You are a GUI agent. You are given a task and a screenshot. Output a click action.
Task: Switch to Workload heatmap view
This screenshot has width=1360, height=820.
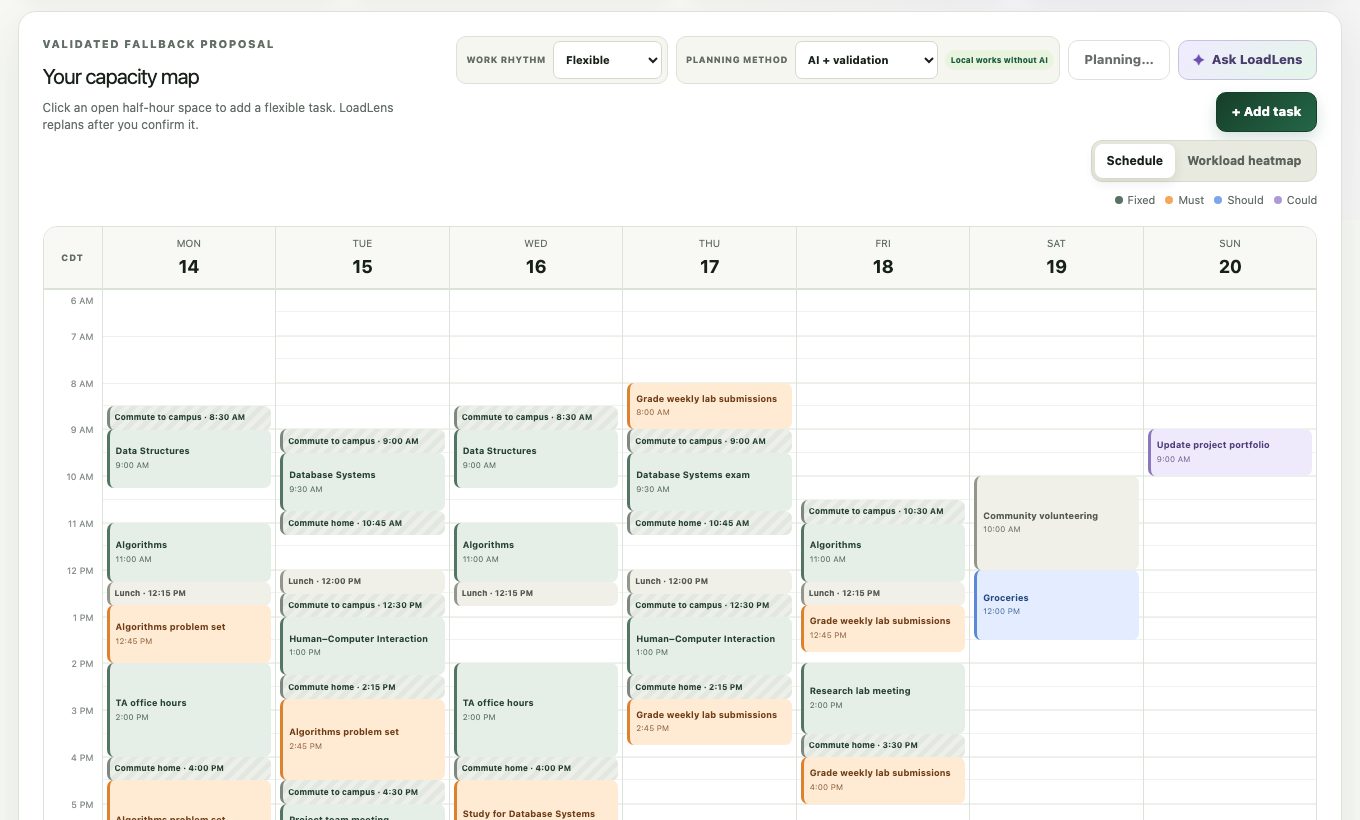click(x=1244, y=161)
